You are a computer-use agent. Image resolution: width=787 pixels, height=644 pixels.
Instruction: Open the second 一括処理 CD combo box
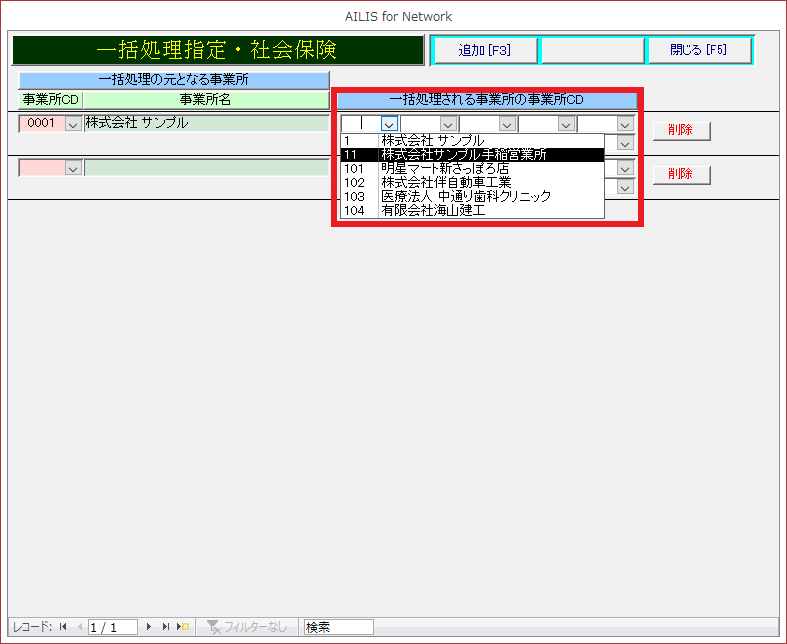click(447, 124)
